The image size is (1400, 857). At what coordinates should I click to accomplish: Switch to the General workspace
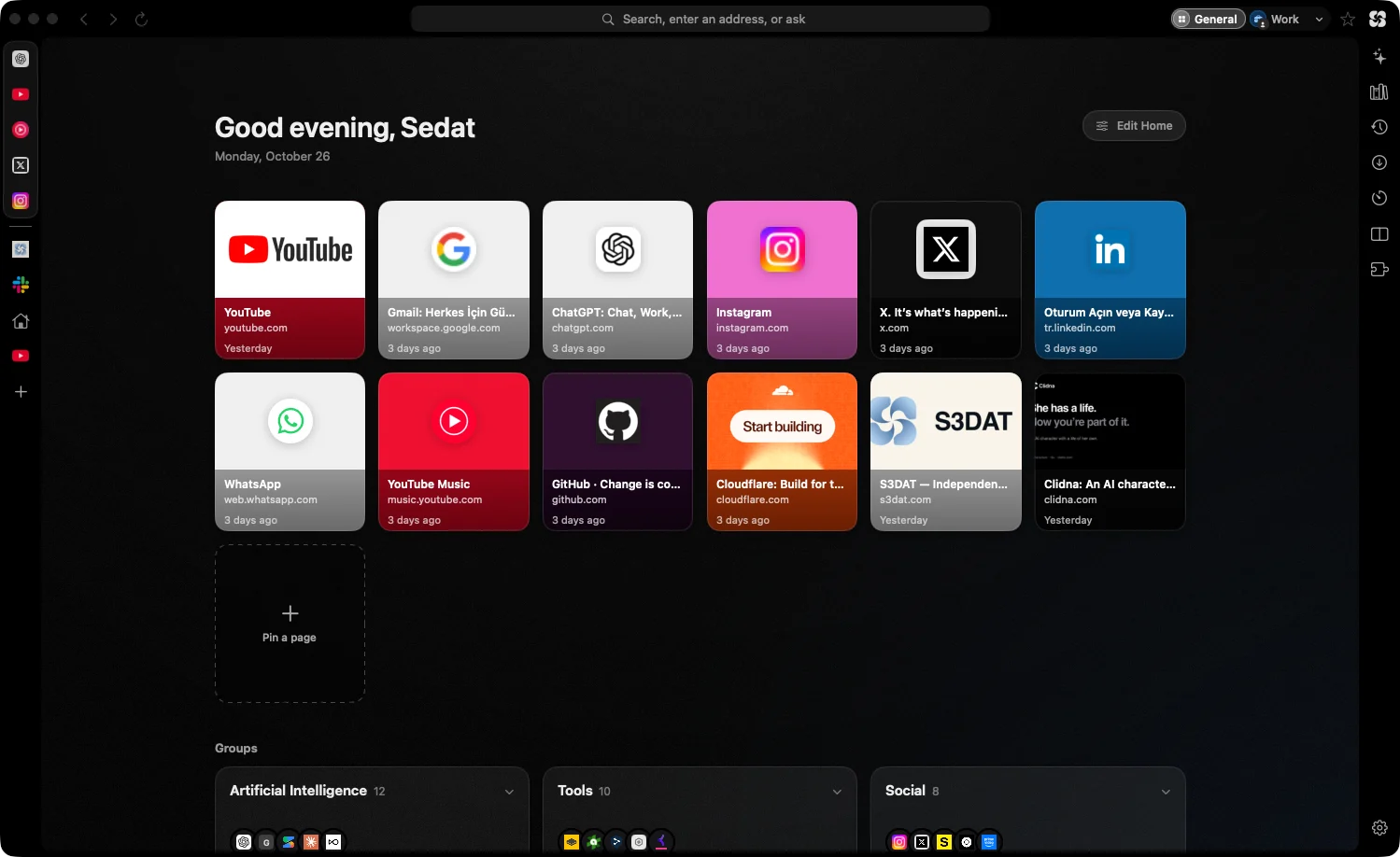tap(1209, 19)
